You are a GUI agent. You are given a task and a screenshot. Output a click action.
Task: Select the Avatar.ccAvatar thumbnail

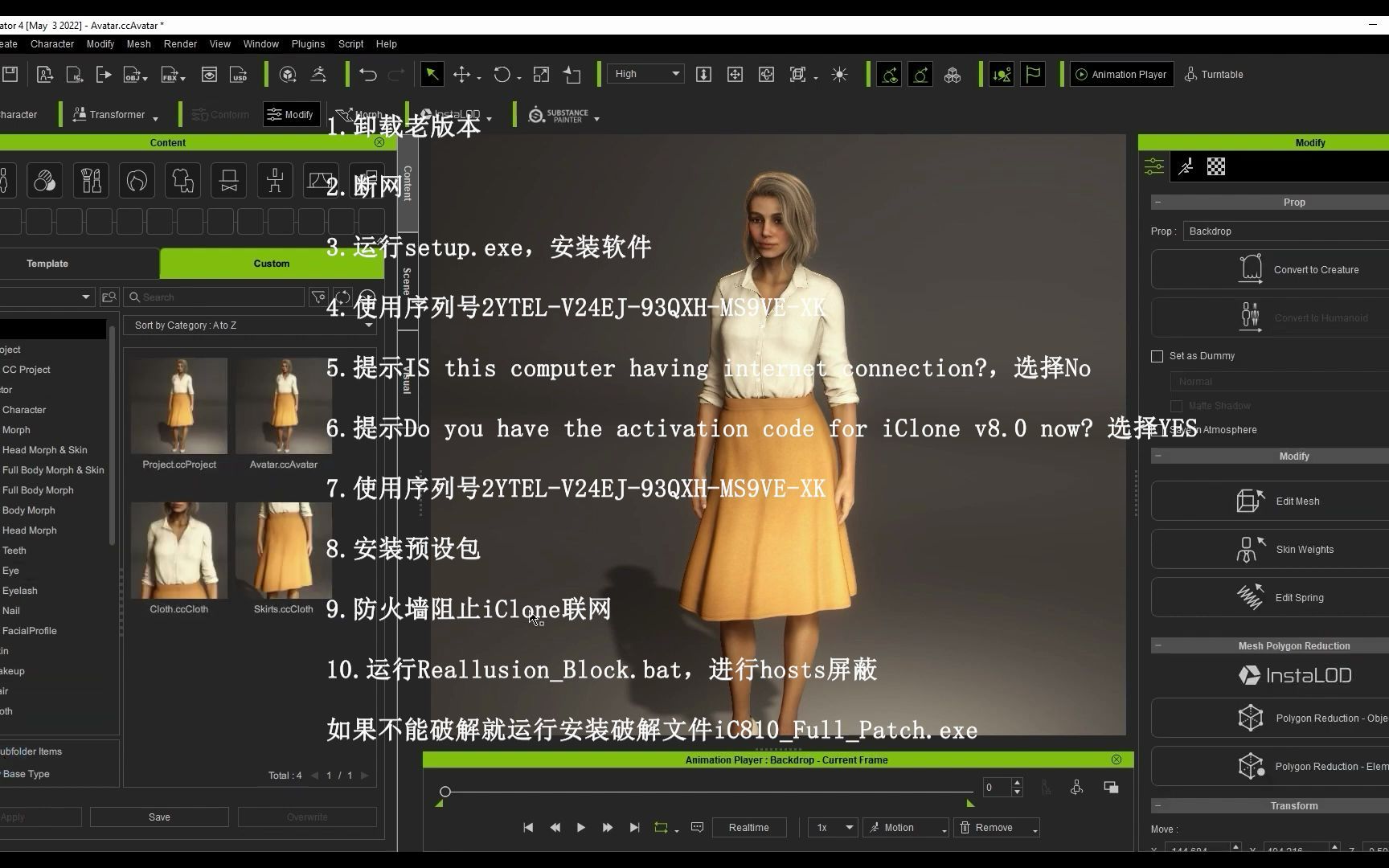pos(283,406)
